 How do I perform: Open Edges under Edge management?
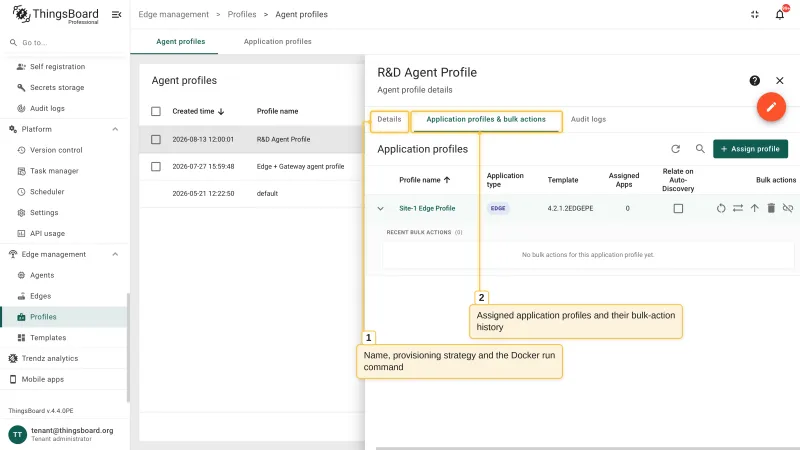point(64,296)
